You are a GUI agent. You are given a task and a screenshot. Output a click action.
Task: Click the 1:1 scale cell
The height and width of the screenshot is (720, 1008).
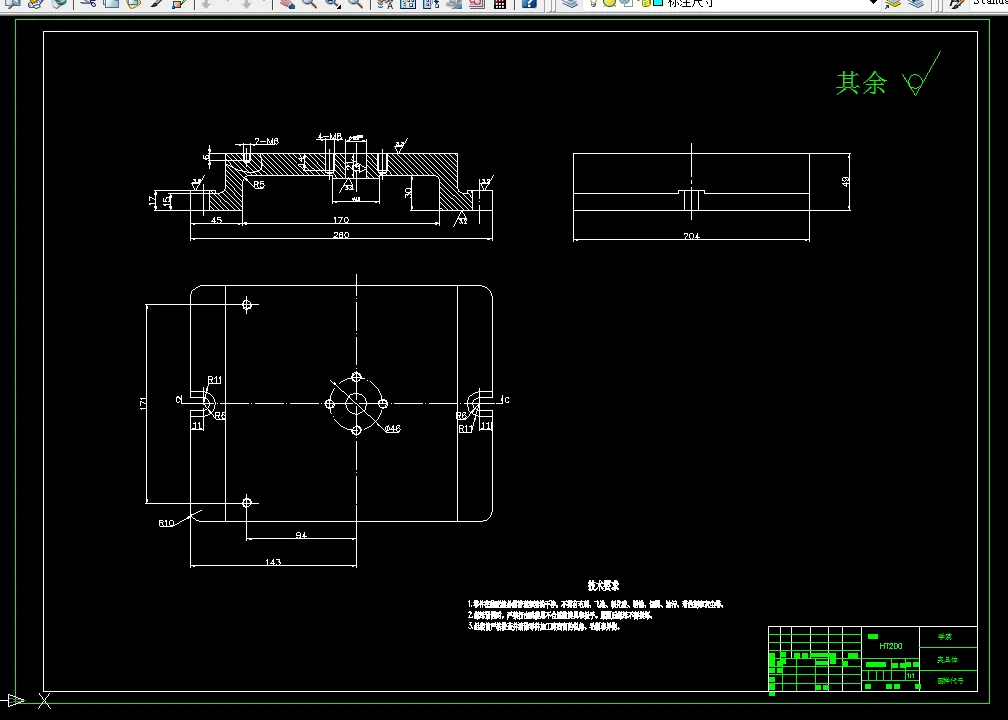point(910,676)
